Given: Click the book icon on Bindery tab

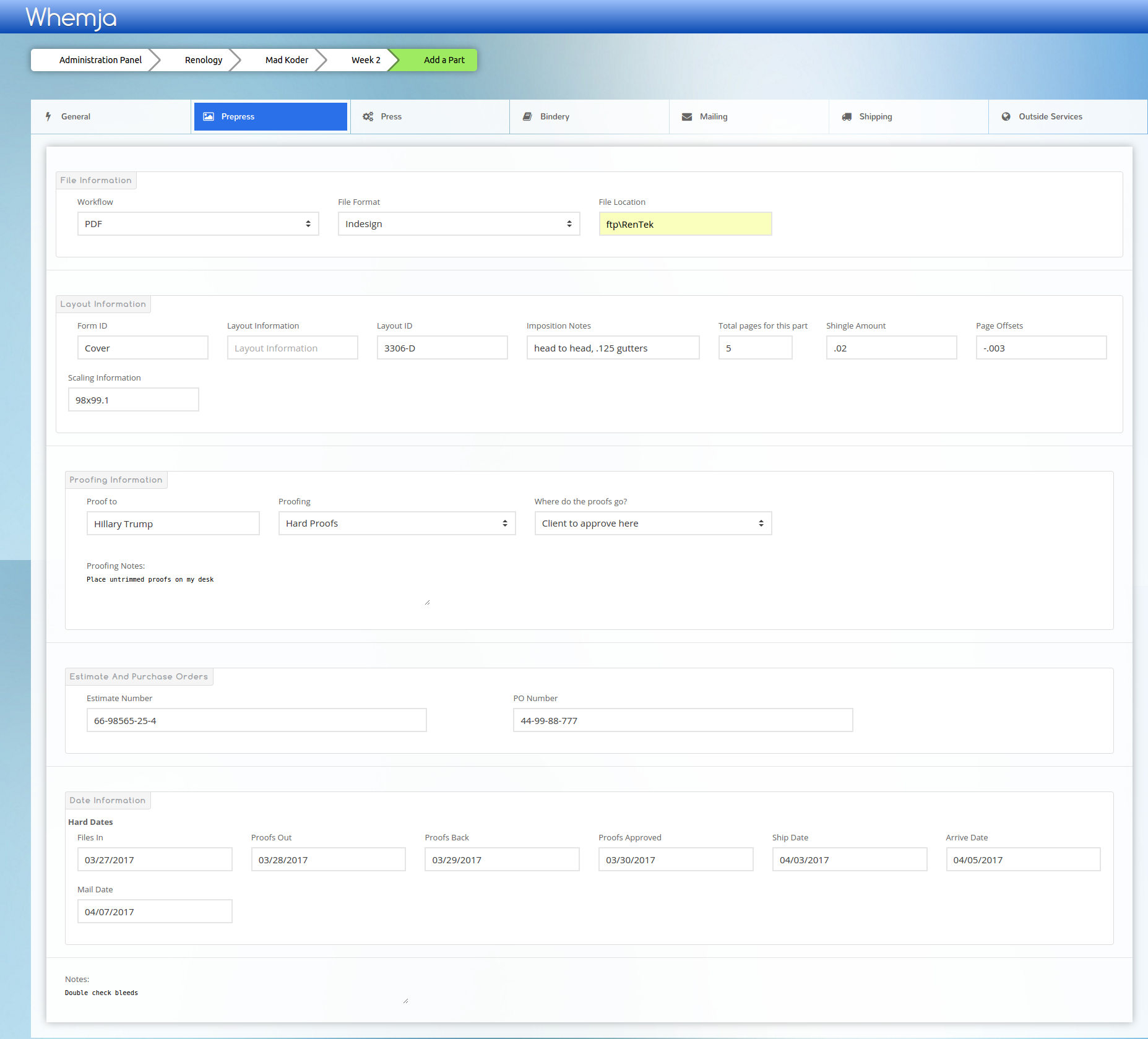Looking at the screenshot, I should [527, 116].
